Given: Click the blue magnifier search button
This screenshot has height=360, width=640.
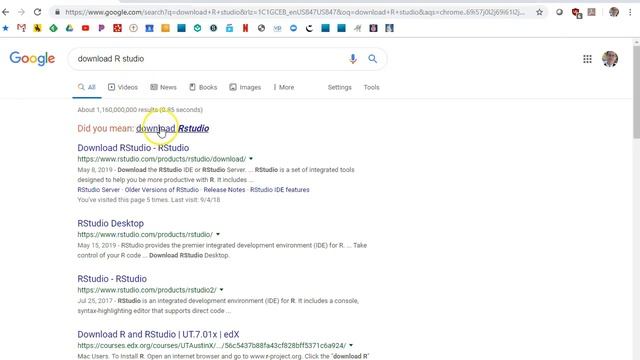Looking at the screenshot, I should (x=372, y=59).
